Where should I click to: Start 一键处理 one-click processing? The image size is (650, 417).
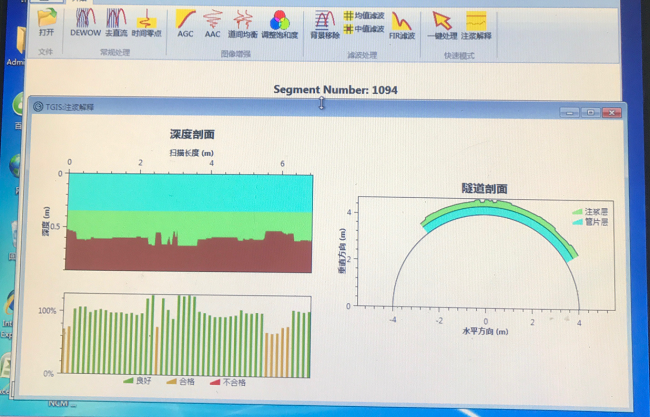(441, 21)
